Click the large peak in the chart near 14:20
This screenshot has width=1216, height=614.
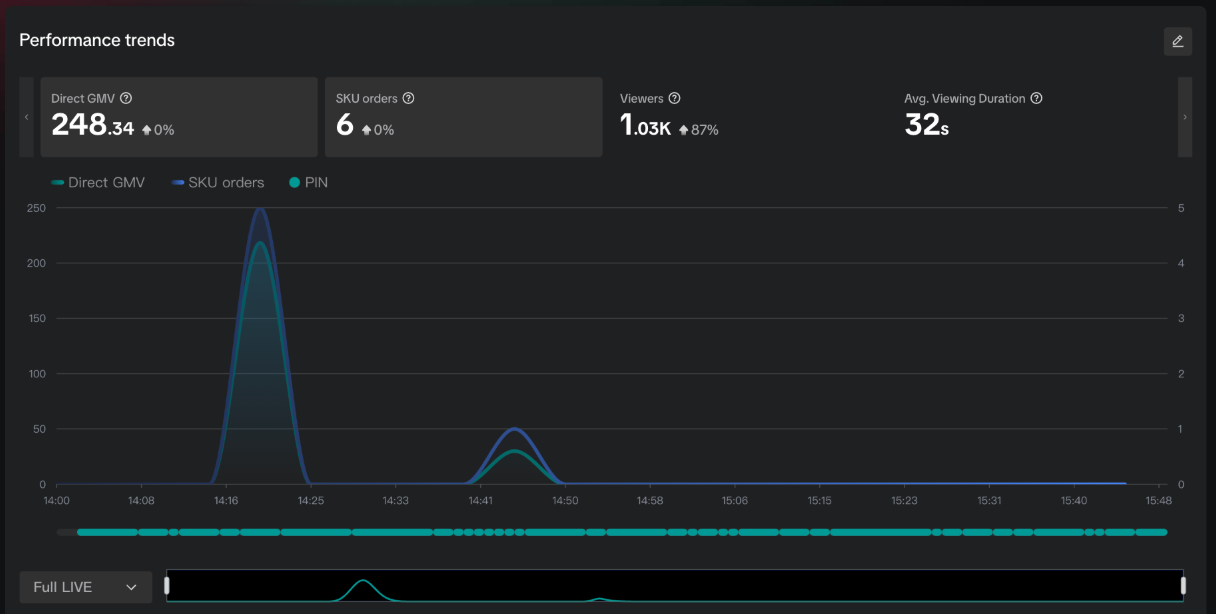point(260,212)
